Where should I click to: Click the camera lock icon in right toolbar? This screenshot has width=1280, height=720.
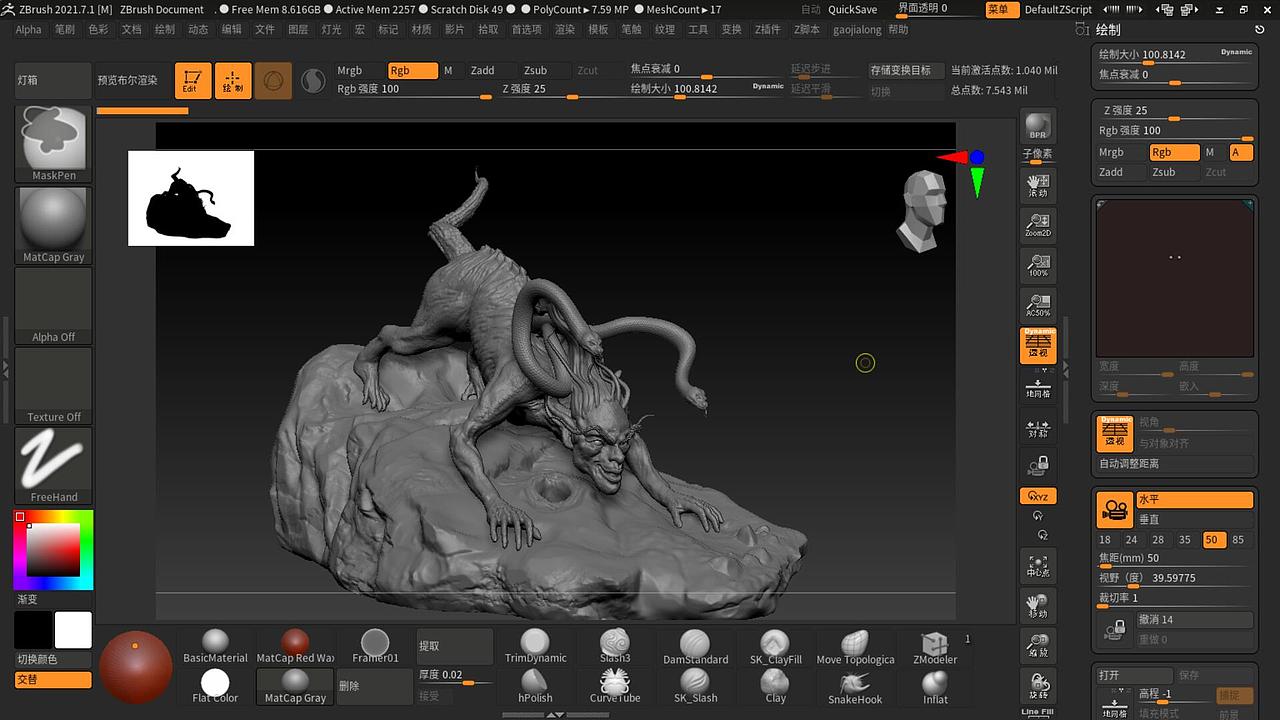coord(1038,465)
